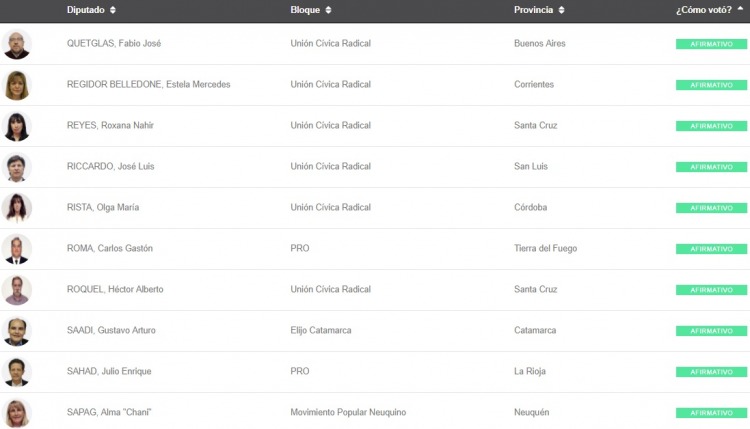This screenshot has width=750, height=429.
Task: Click Tierra del Fuego province cell
Action: point(545,249)
